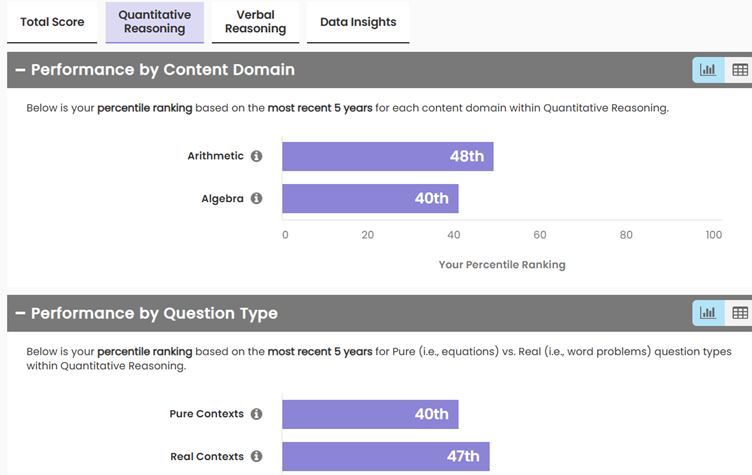
Task: Click the Performance by Content Domain heading
Action: (x=163, y=71)
